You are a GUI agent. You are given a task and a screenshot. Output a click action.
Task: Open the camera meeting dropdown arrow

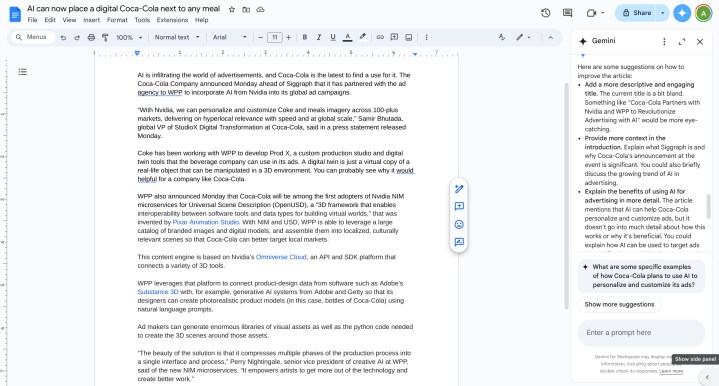pos(603,13)
